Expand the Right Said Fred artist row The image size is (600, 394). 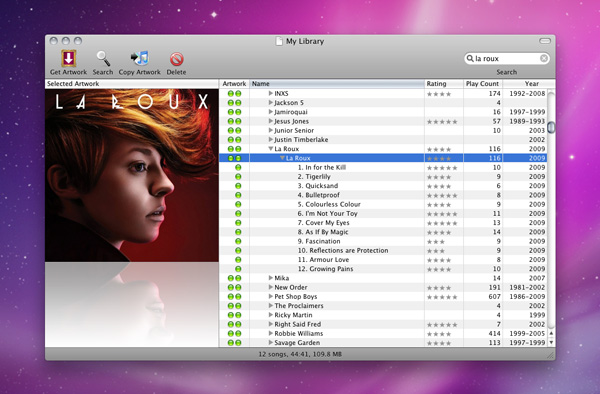(x=271, y=324)
